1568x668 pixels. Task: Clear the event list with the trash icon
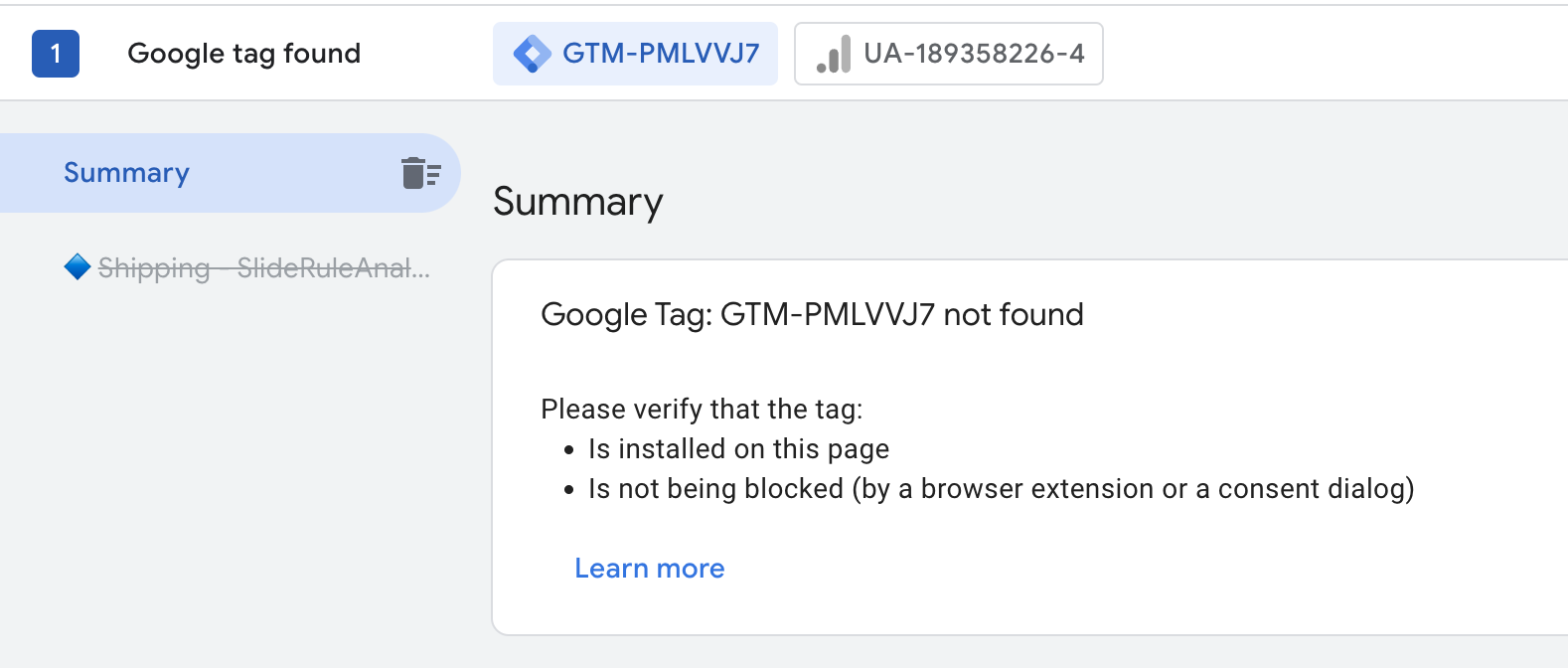420,173
